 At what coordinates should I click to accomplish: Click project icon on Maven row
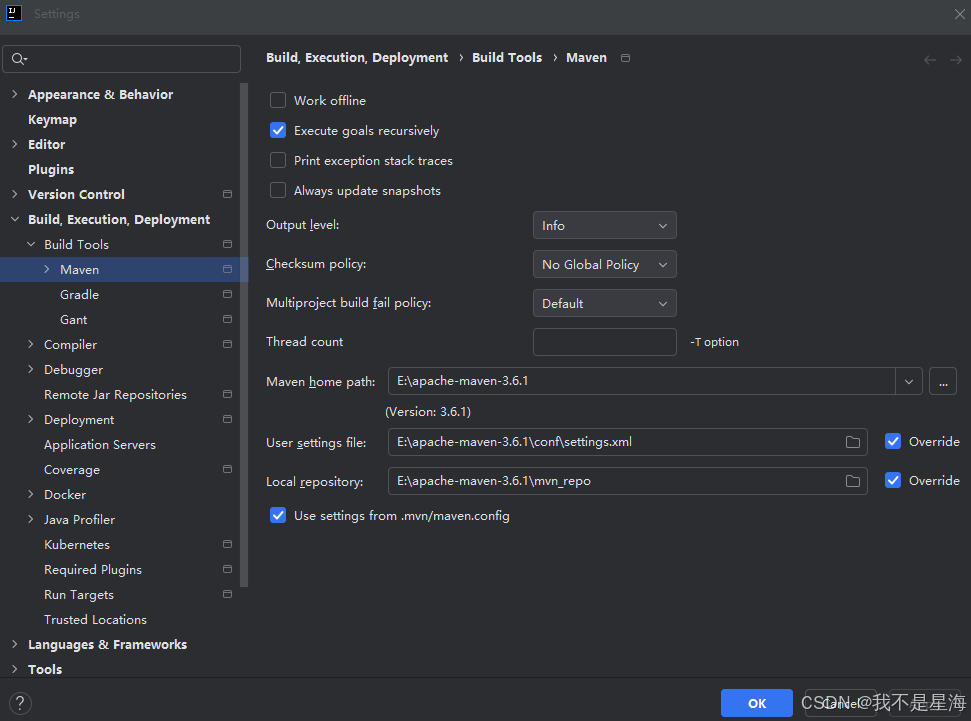pyautogui.click(x=227, y=269)
